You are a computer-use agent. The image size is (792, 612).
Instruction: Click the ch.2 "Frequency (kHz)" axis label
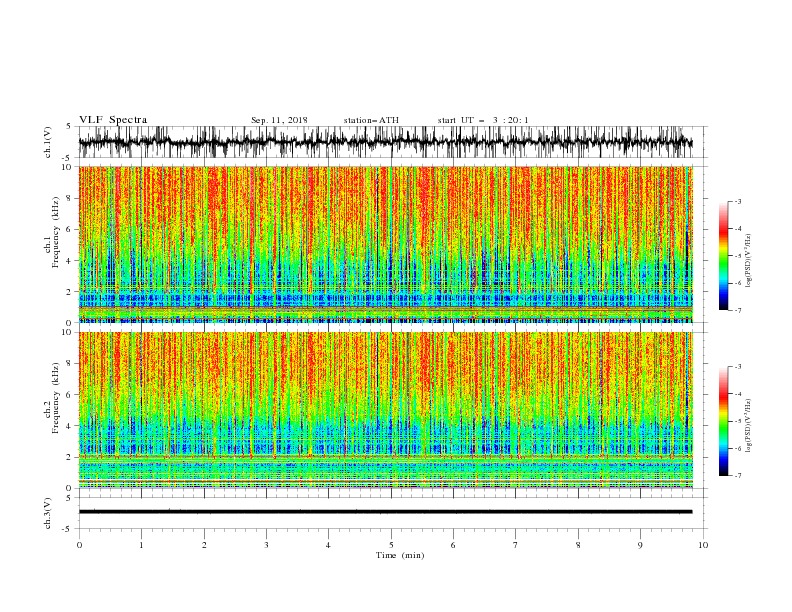[x=56, y=398]
